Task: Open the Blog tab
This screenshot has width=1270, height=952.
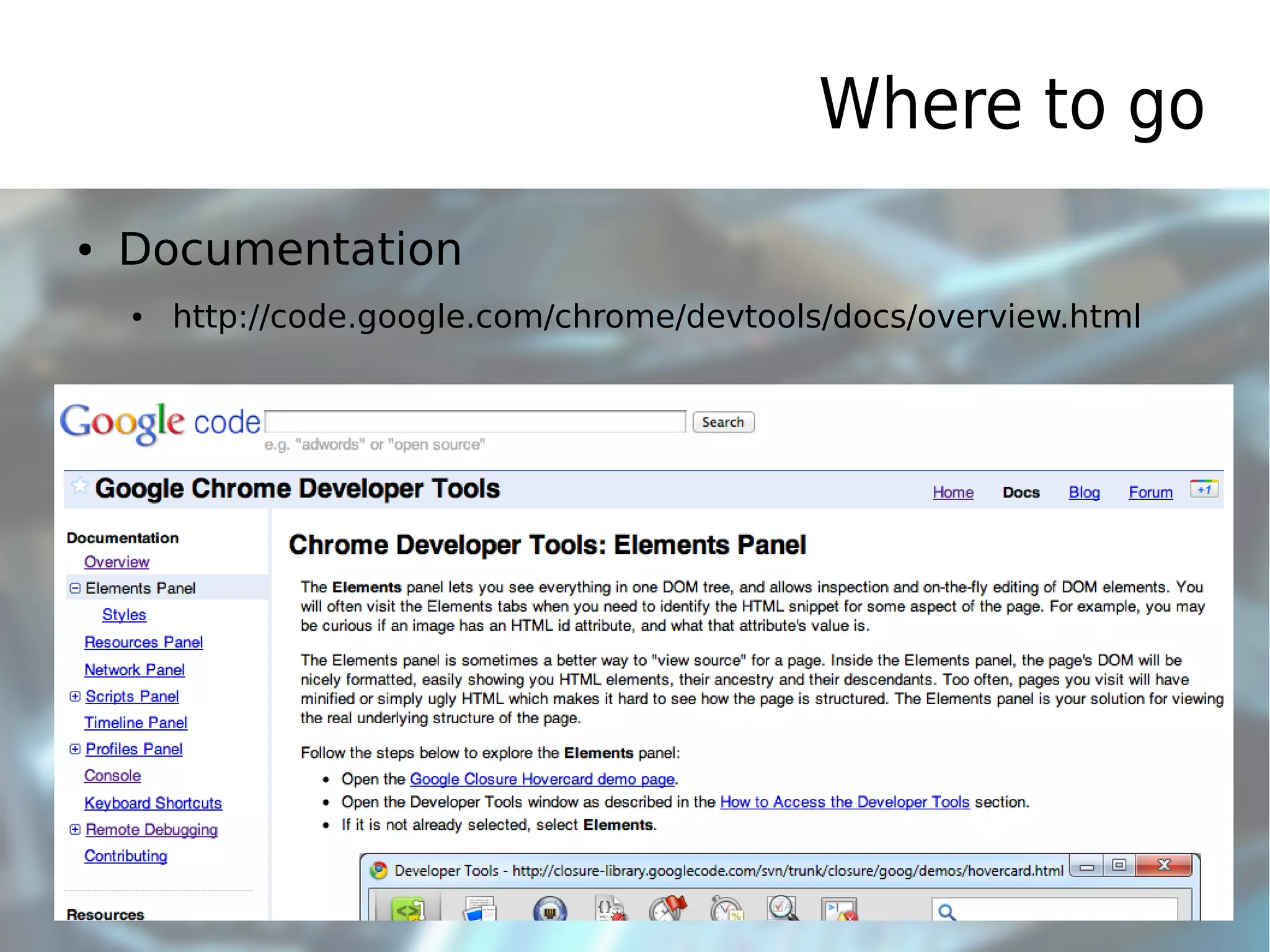Action: (1084, 492)
